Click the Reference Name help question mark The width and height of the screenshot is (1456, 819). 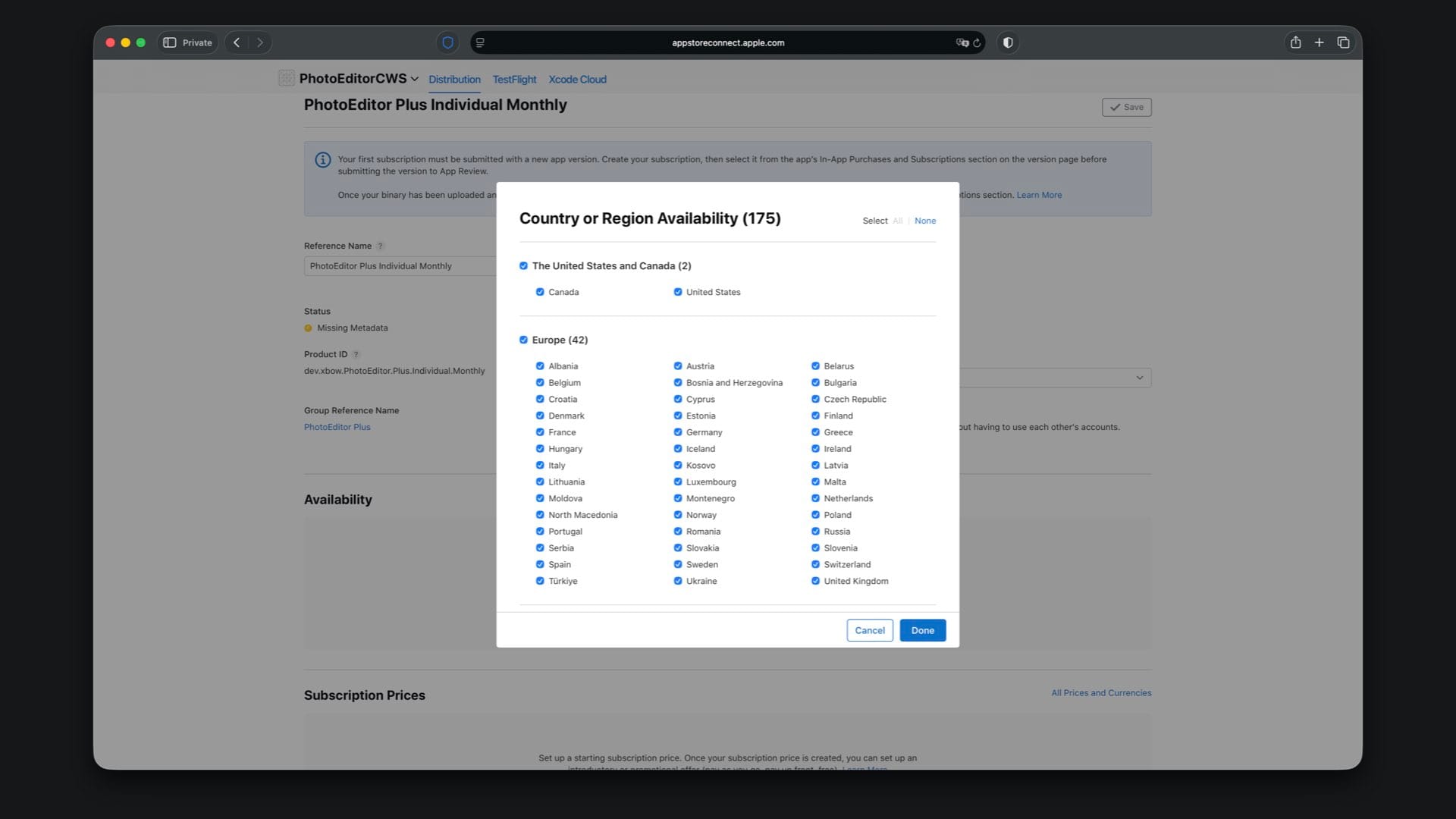click(x=381, y=246)
